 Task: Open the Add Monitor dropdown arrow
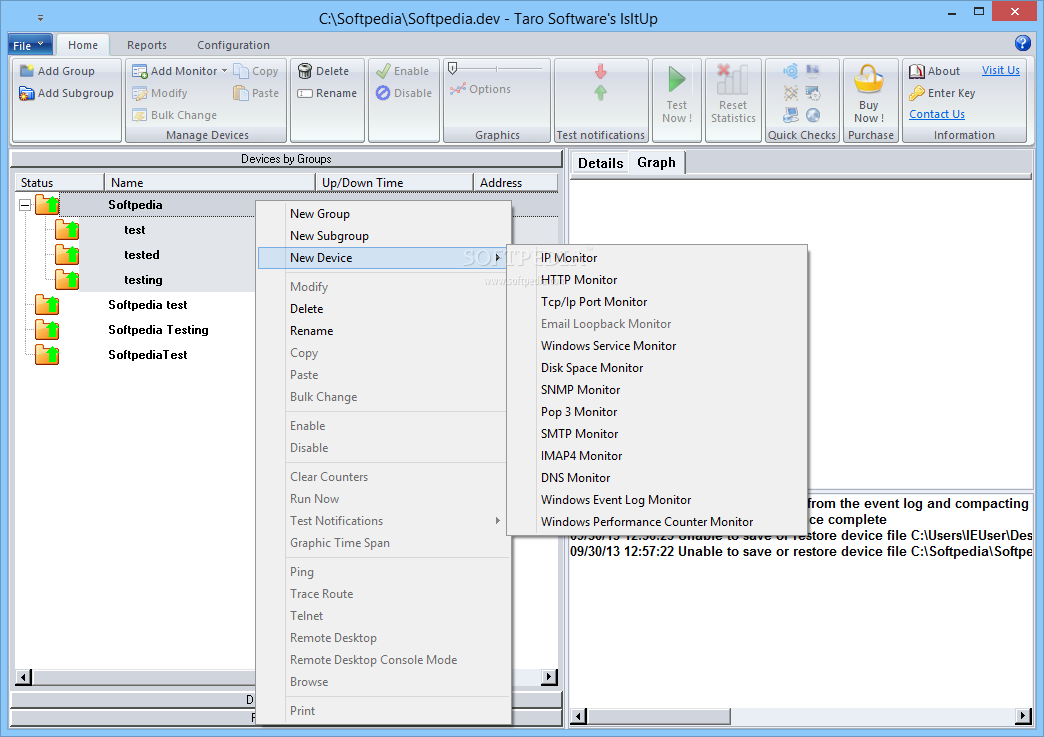224,71
